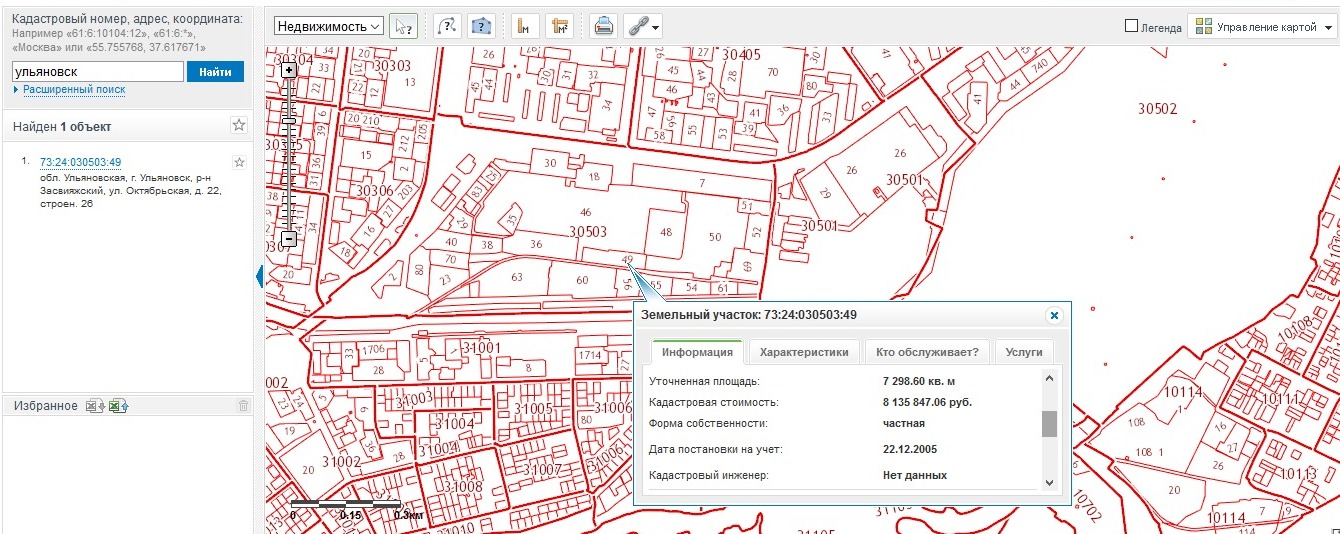Screen dimensions: 1340x534
Task: Switch to the Характеристики tab
Action: tap(804, 352)
